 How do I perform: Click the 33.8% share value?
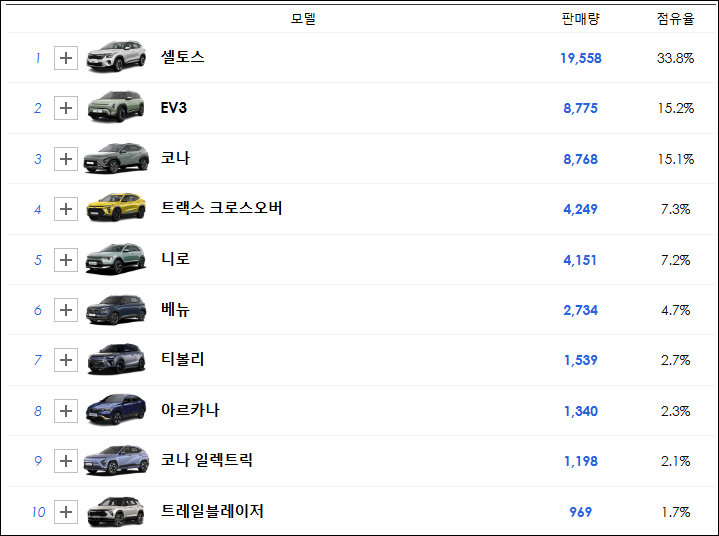675,58
